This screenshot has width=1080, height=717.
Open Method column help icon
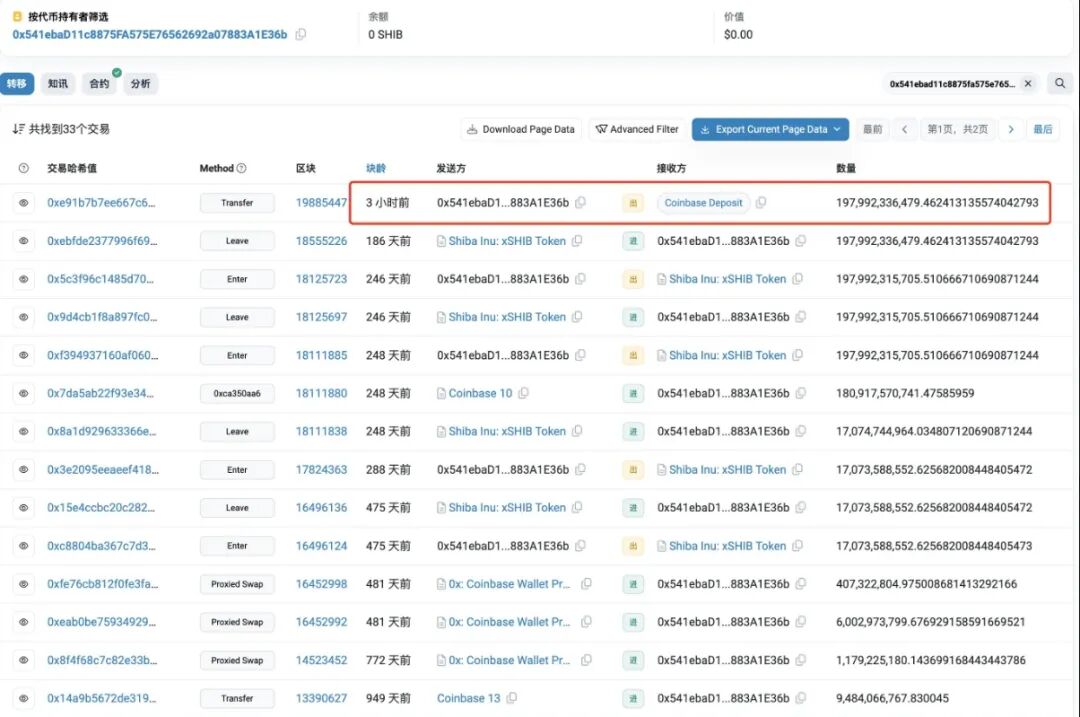pos(242,168)
